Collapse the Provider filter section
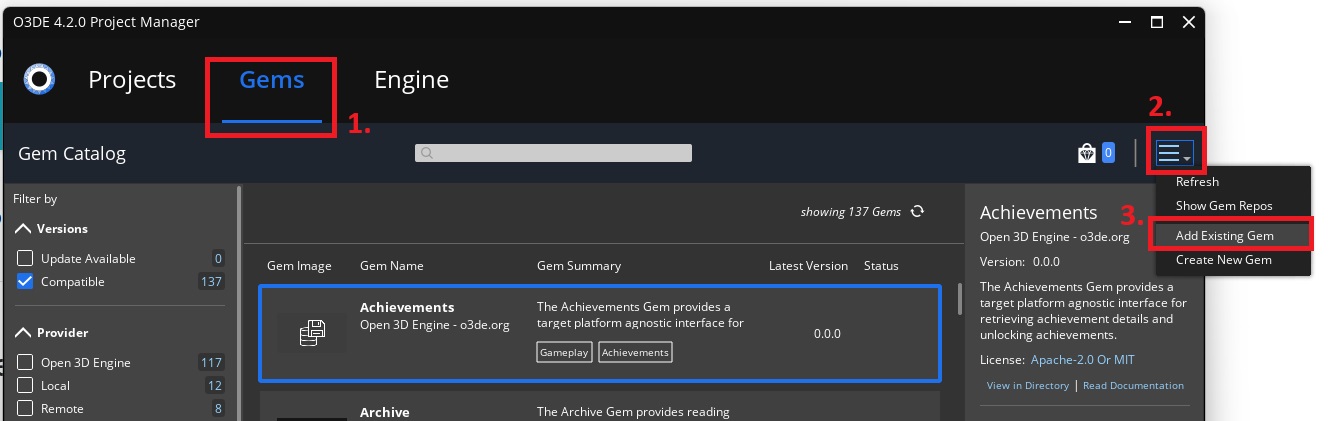 (24, 332)
